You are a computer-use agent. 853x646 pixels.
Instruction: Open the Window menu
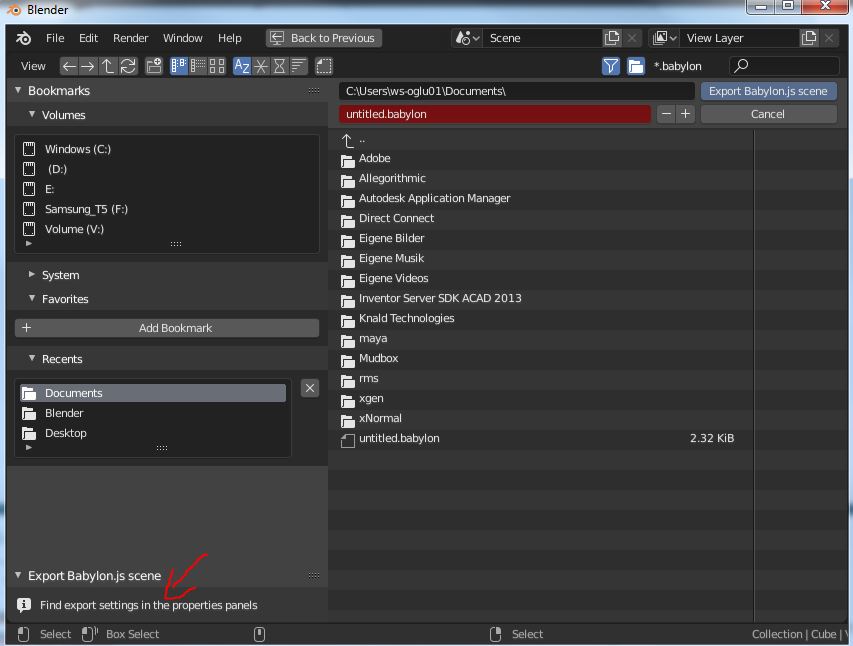tap(183, 38)
